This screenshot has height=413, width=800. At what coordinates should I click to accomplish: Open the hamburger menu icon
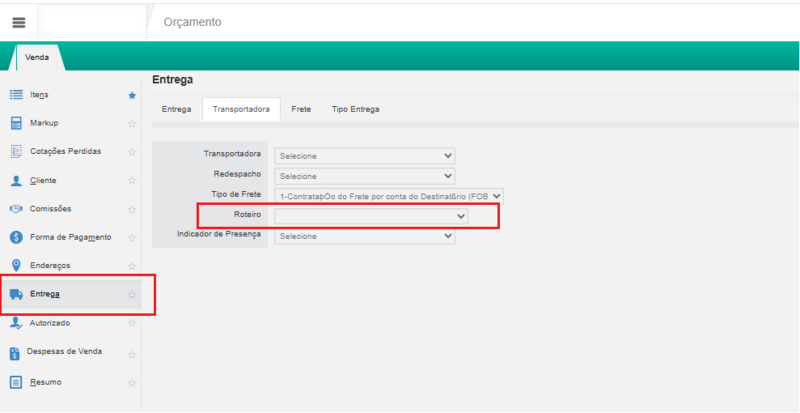point(18,22)
